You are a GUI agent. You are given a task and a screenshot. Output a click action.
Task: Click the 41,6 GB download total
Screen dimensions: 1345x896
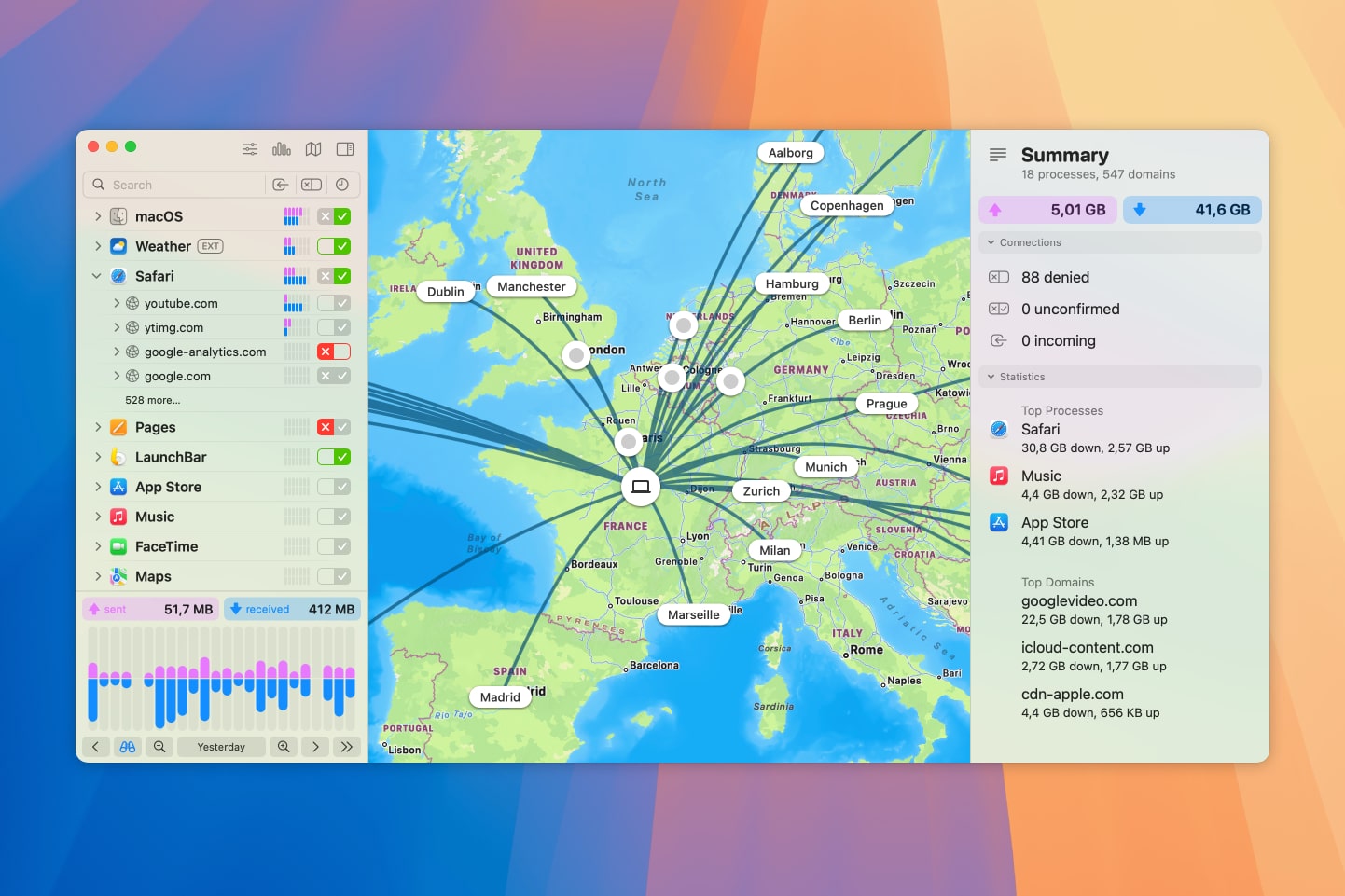[x=1192, y=210]
